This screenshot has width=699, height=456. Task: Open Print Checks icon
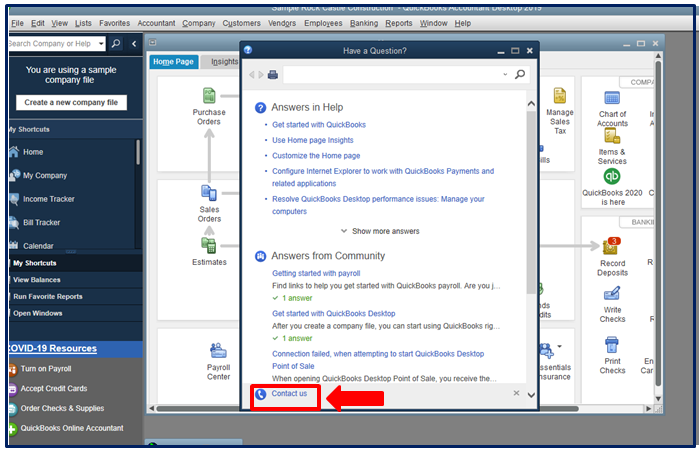(612, 345)
